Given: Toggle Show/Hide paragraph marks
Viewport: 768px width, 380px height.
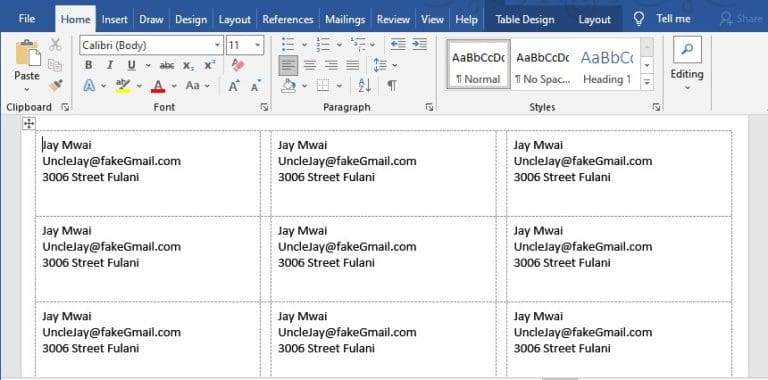Looking at the screenshot, I should click(x=392, y=86).
